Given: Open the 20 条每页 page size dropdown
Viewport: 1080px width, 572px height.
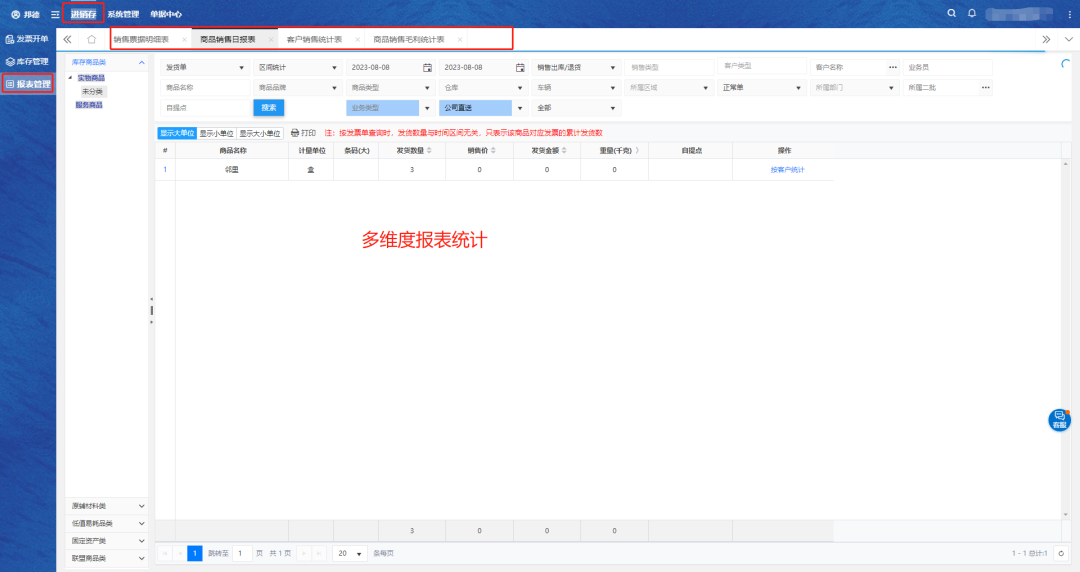Looking at the screenshot, I should pos(348,553).
